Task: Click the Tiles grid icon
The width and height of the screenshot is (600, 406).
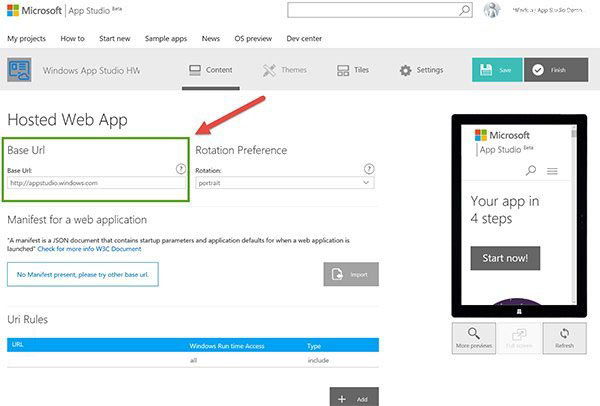Action: (343, 70)
